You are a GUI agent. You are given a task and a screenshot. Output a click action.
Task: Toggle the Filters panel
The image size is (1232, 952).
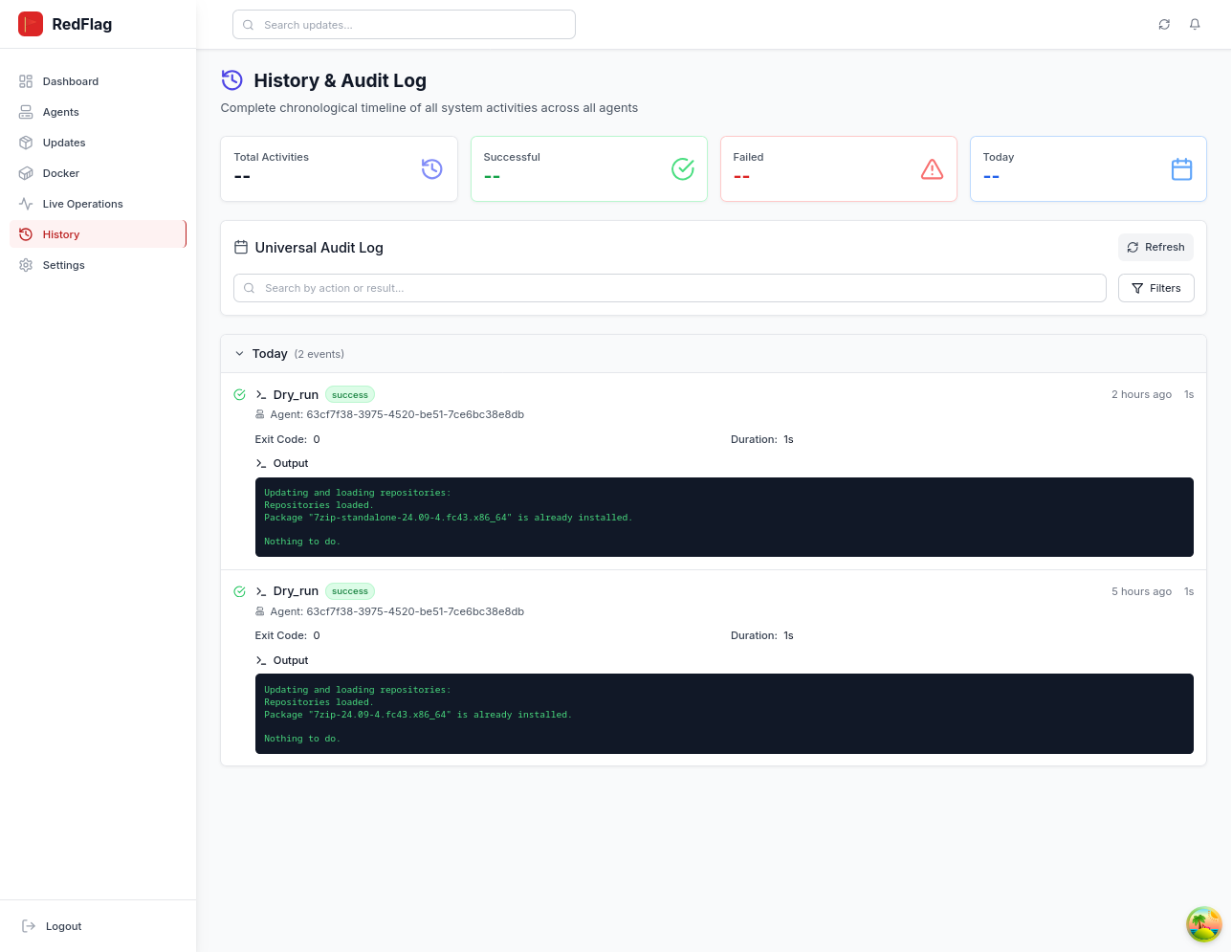1155,288
